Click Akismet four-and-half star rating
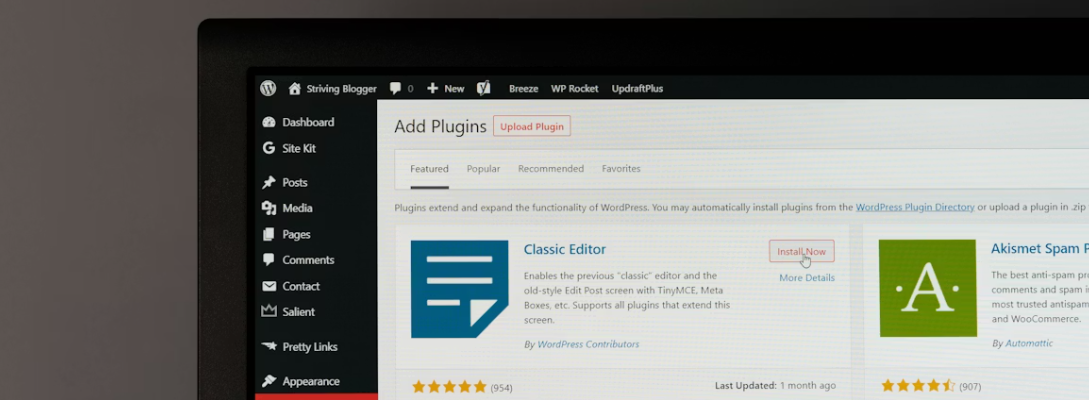This screenshot has width=1089, height=400. pos(918,385)
